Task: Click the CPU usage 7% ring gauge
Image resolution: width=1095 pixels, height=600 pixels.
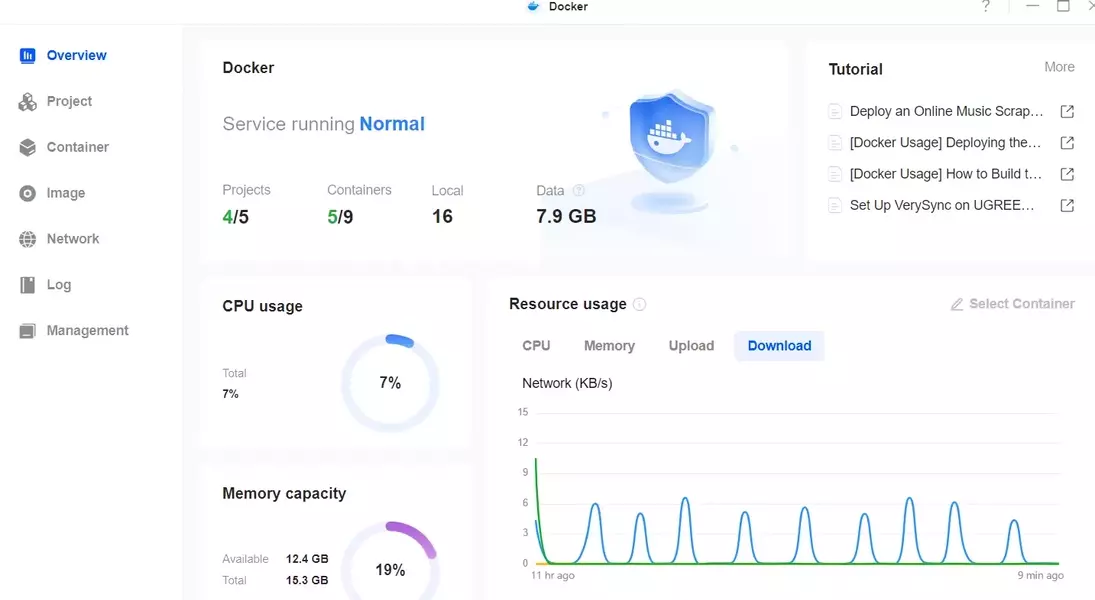Action: pos(390,383)
